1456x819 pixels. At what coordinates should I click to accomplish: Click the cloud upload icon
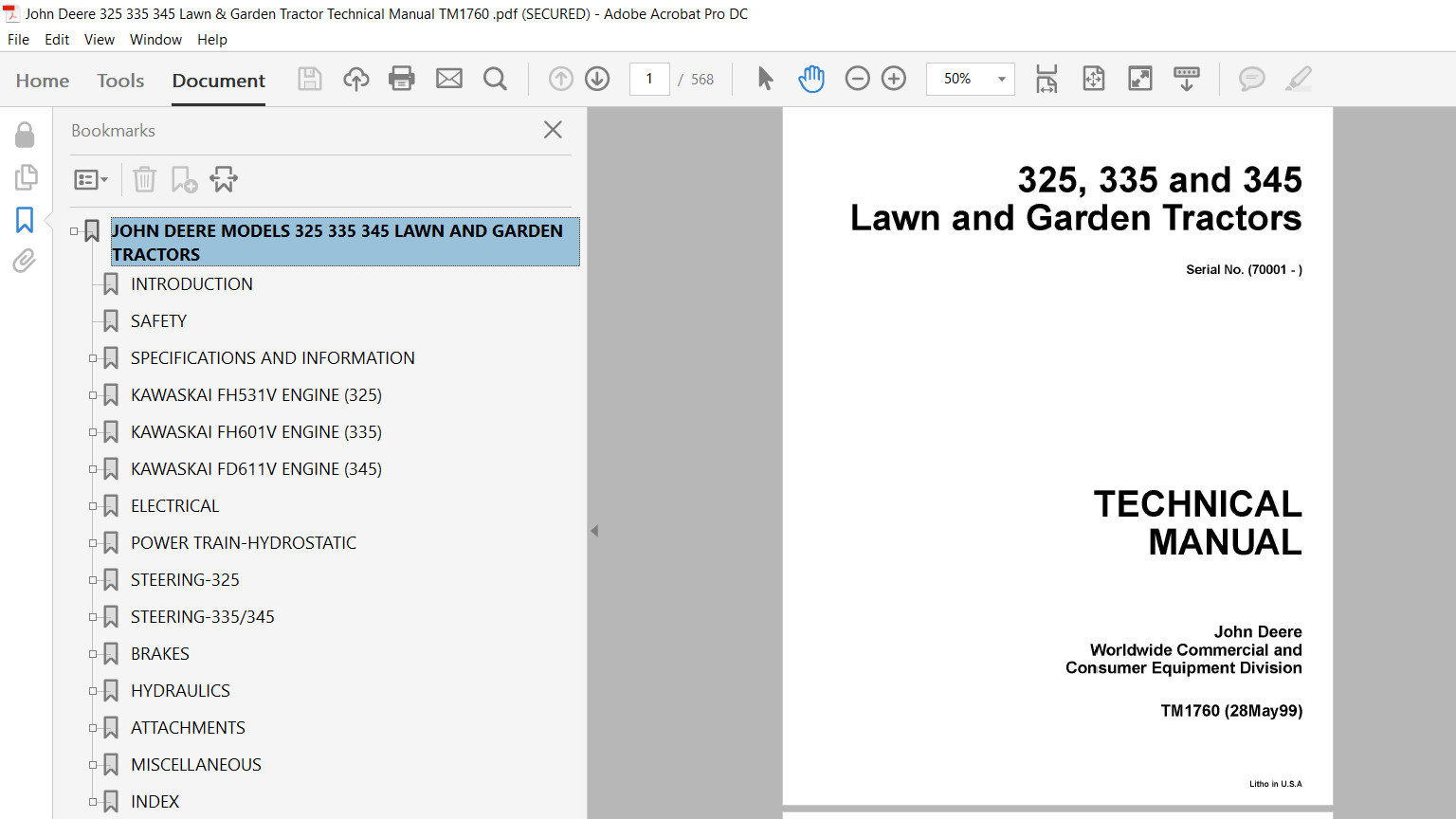pos(356,79)
